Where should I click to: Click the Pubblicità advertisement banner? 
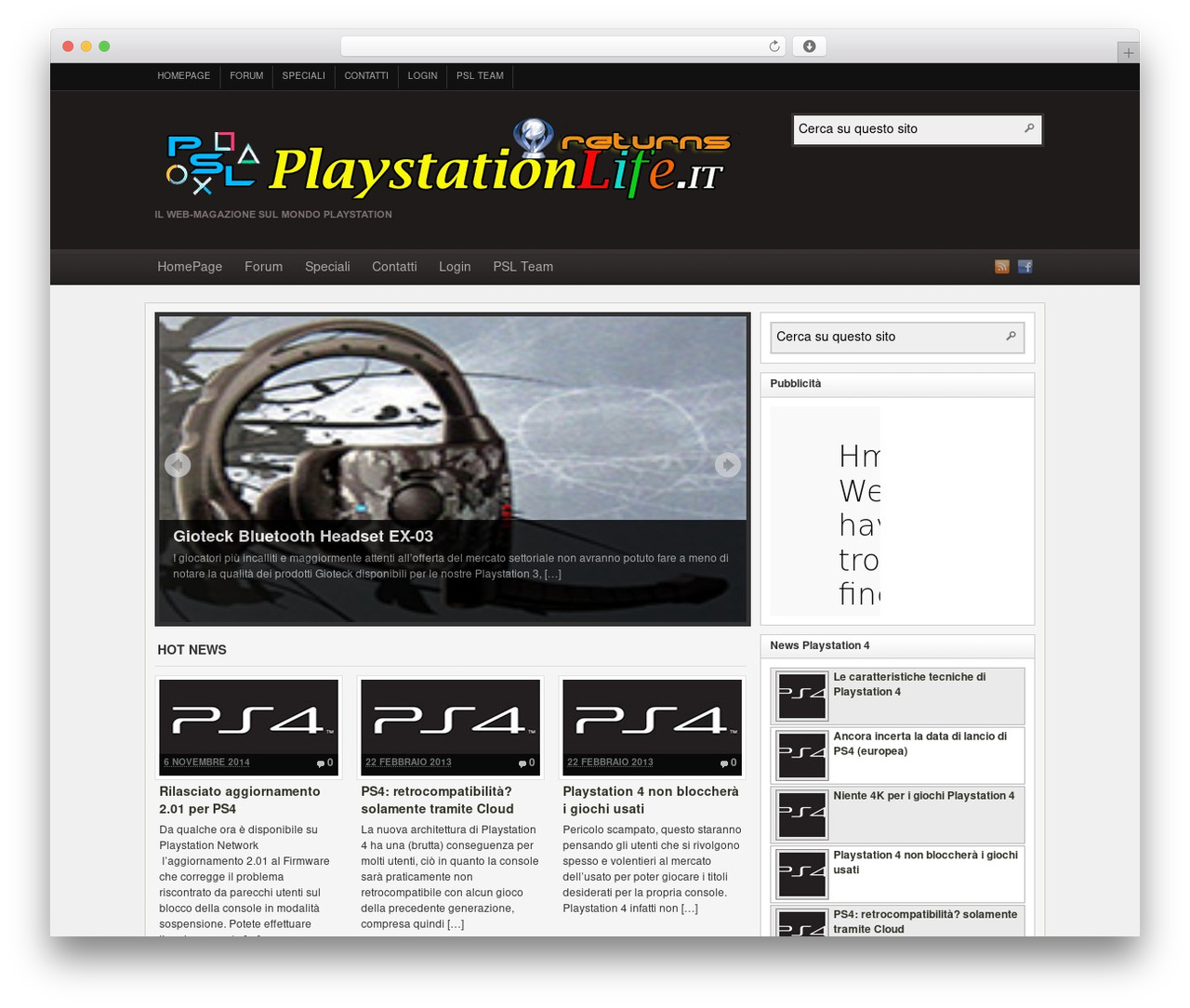pos(825,511)
